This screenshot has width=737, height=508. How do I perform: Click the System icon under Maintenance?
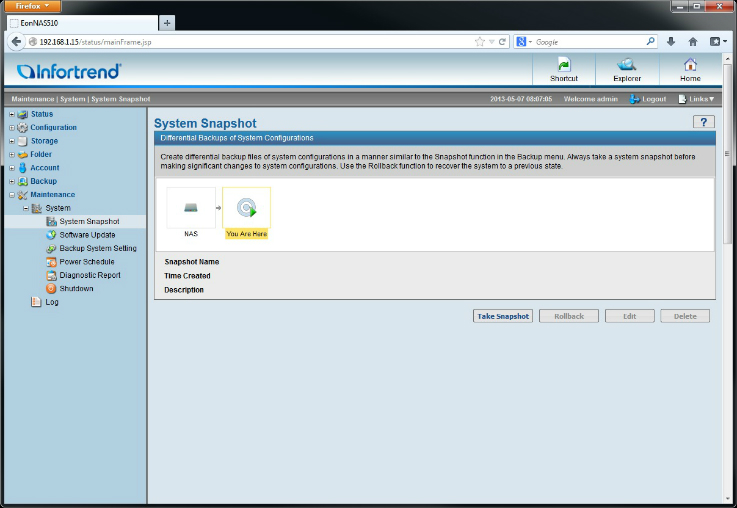(x=37, y=208)
